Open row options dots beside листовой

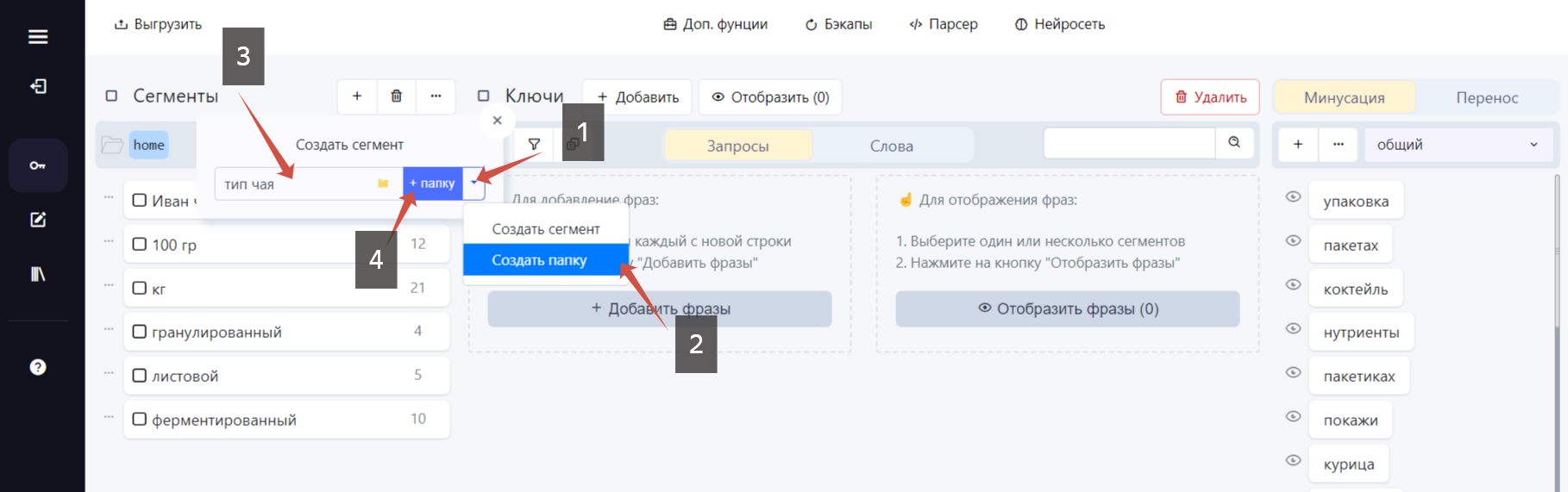pos(109,373)
